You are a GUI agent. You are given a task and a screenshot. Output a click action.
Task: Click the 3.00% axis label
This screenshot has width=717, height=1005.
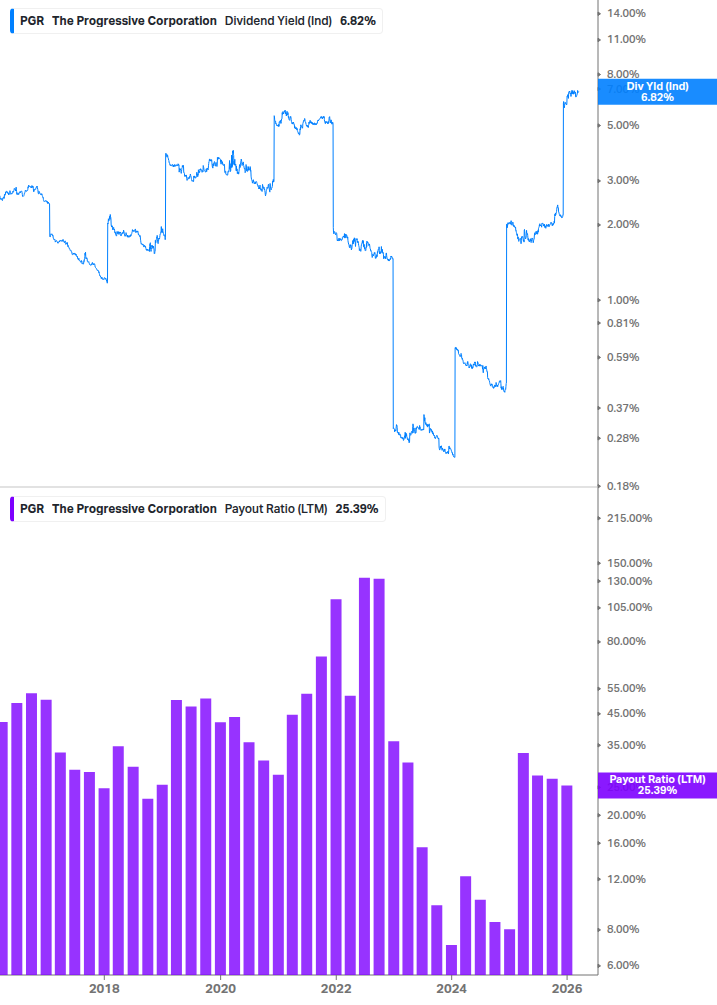pos(623,181)
